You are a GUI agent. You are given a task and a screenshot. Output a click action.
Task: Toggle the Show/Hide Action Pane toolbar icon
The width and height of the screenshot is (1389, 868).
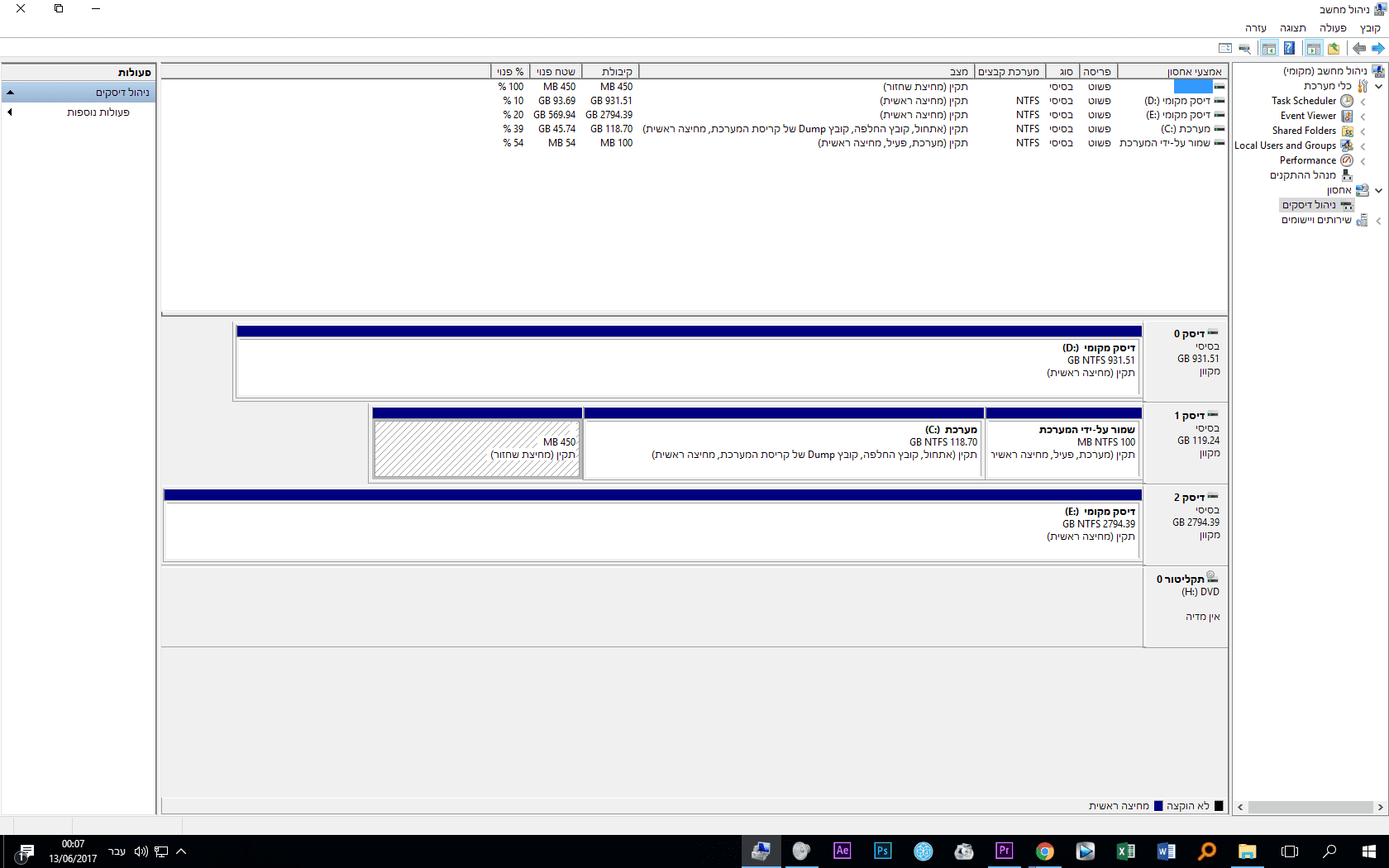(1269, 48)
